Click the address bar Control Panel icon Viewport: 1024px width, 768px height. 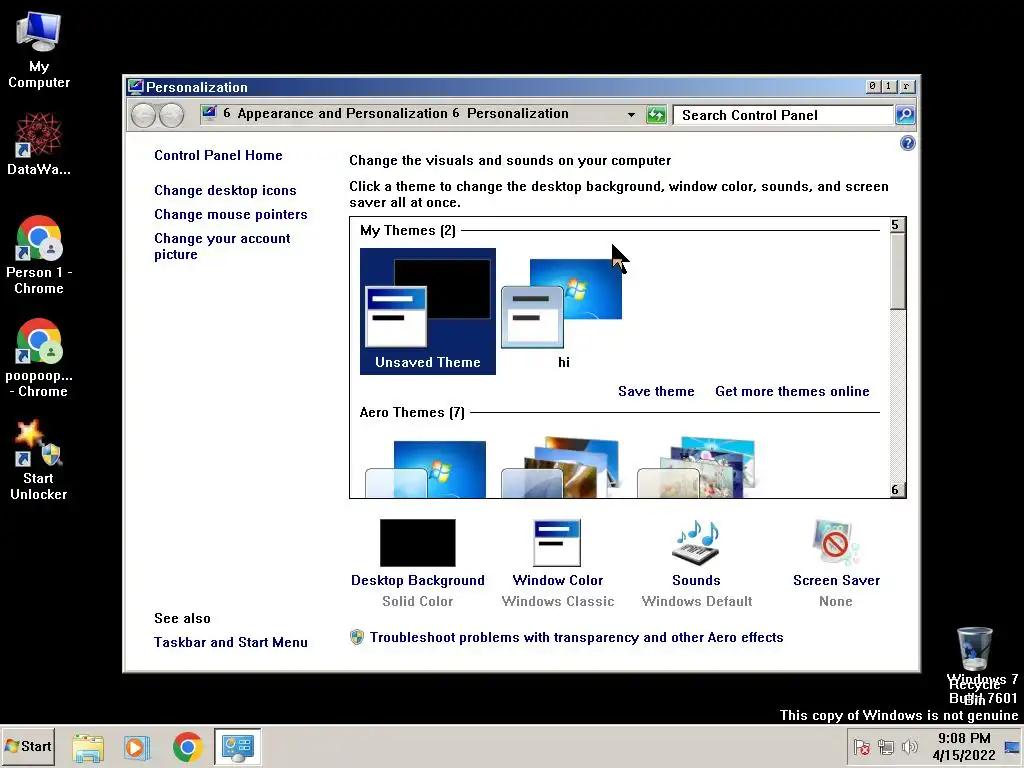209,114
